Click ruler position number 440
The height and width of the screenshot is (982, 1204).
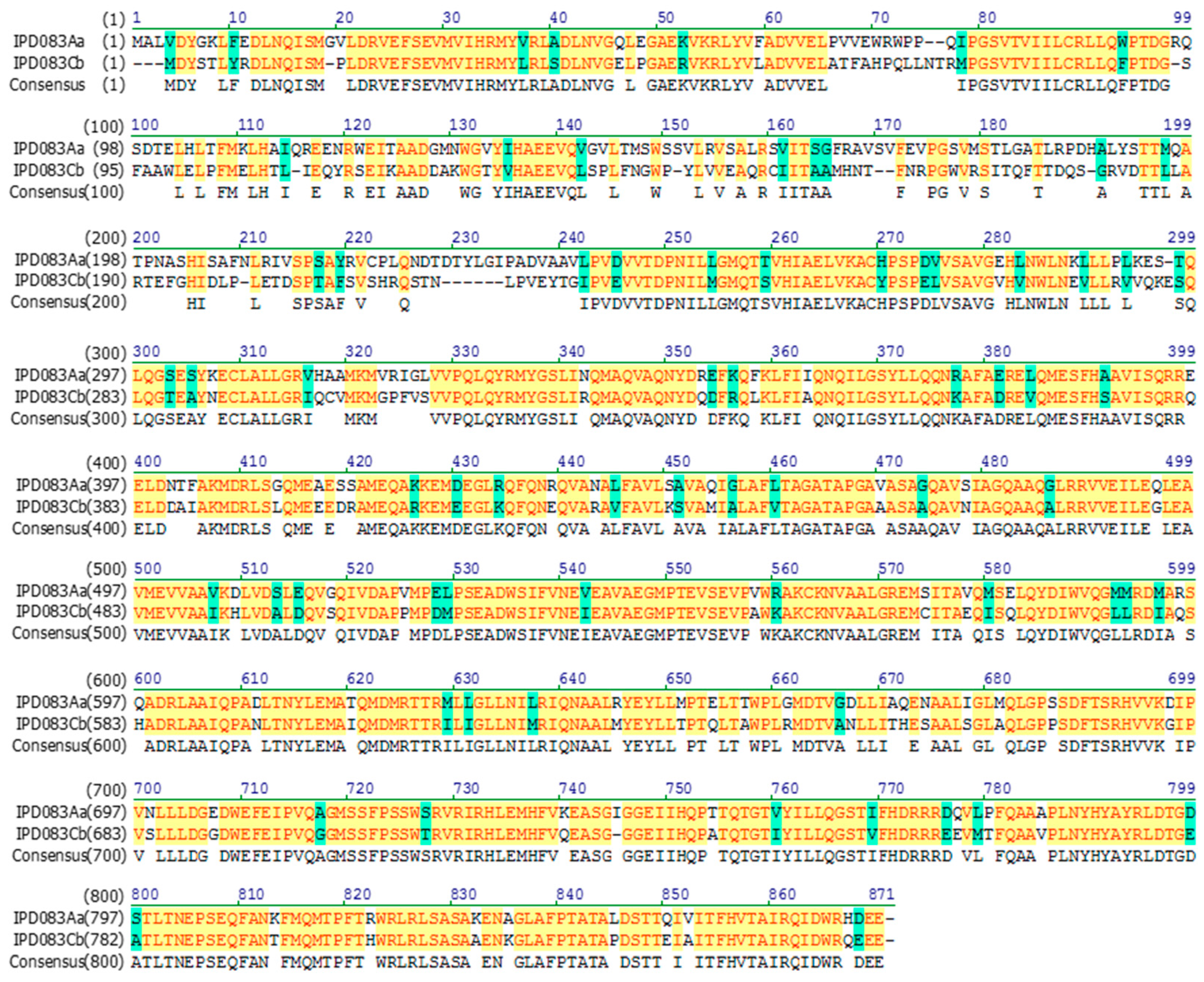[x=572, y=462]
